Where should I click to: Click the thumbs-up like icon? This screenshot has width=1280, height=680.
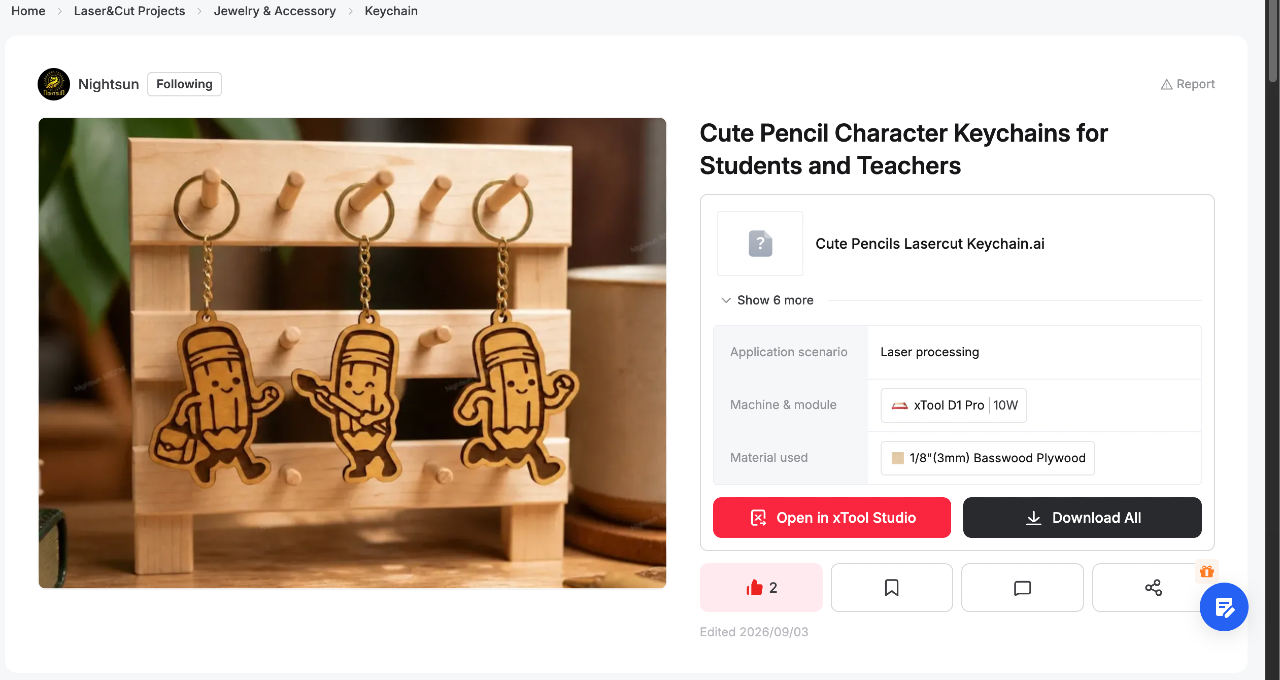(x=754, y=588)
